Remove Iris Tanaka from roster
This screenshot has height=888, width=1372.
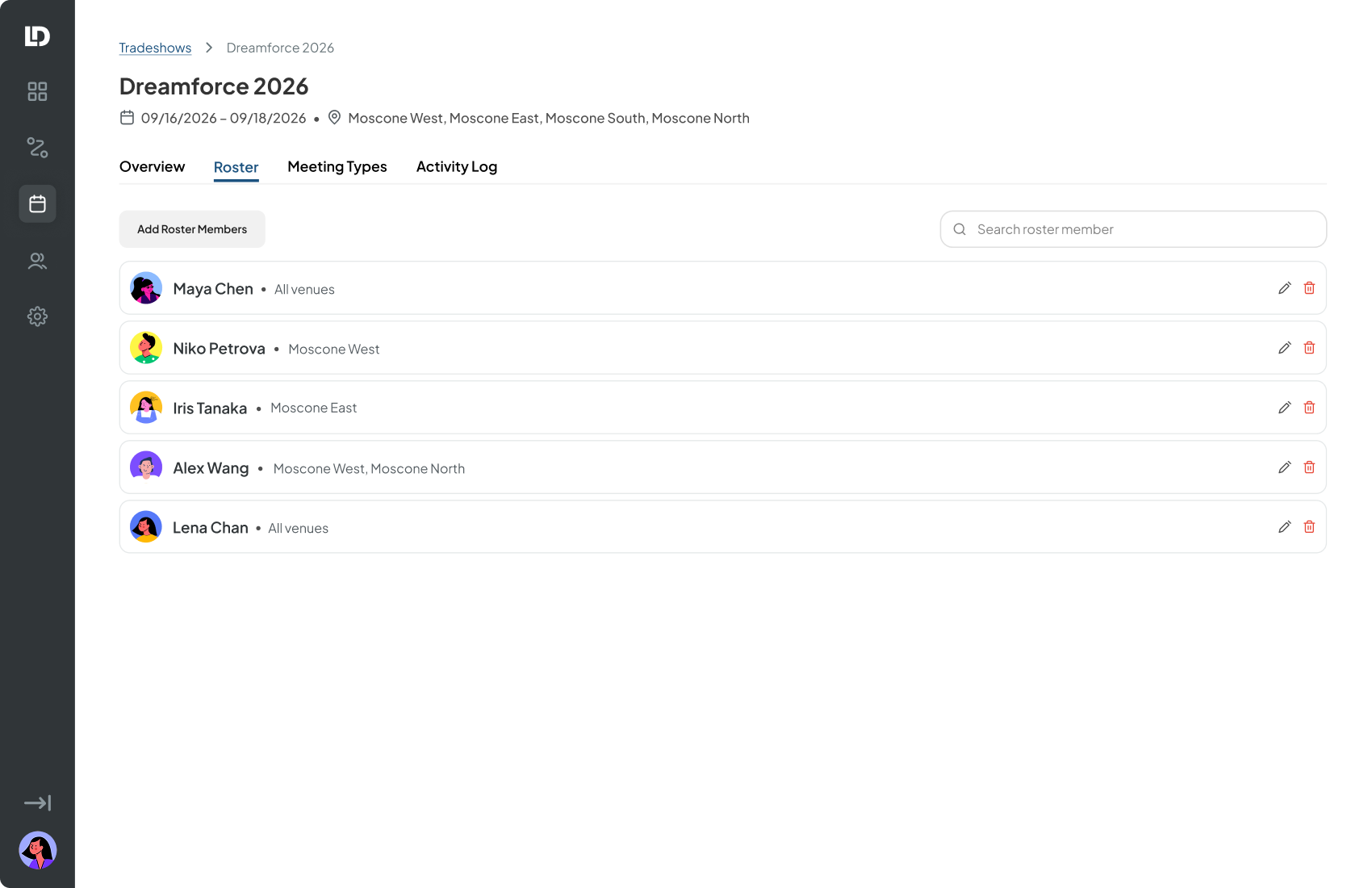click(1309, 408)
